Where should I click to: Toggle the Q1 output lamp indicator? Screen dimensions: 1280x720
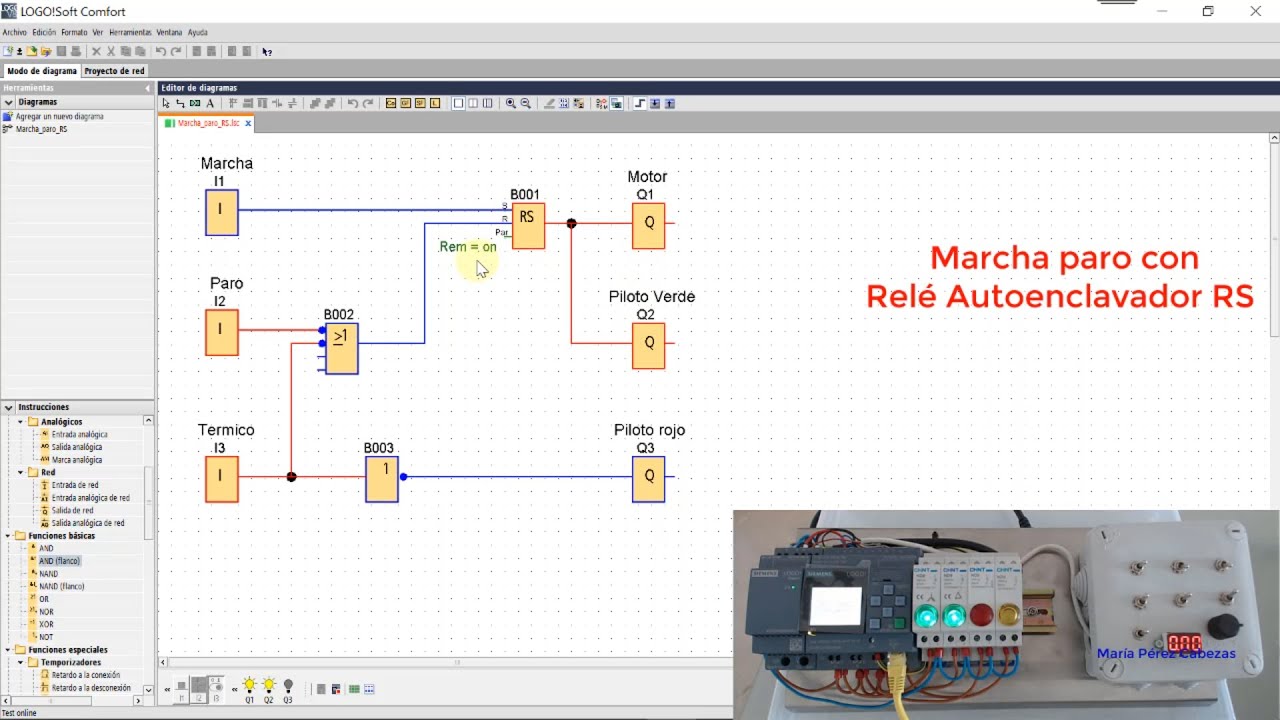(x=250, y=686)
